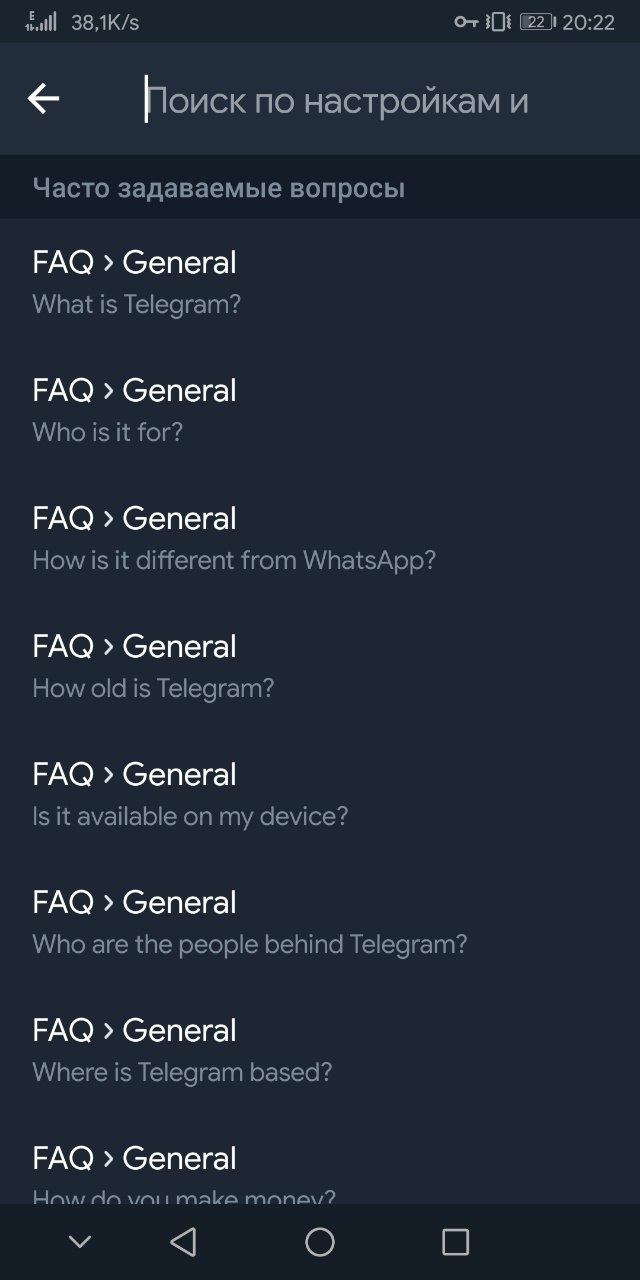Tap the Android back triangle button
Image resolution: width=640 pixels, height=1280 pixels.
point(183,1242)
